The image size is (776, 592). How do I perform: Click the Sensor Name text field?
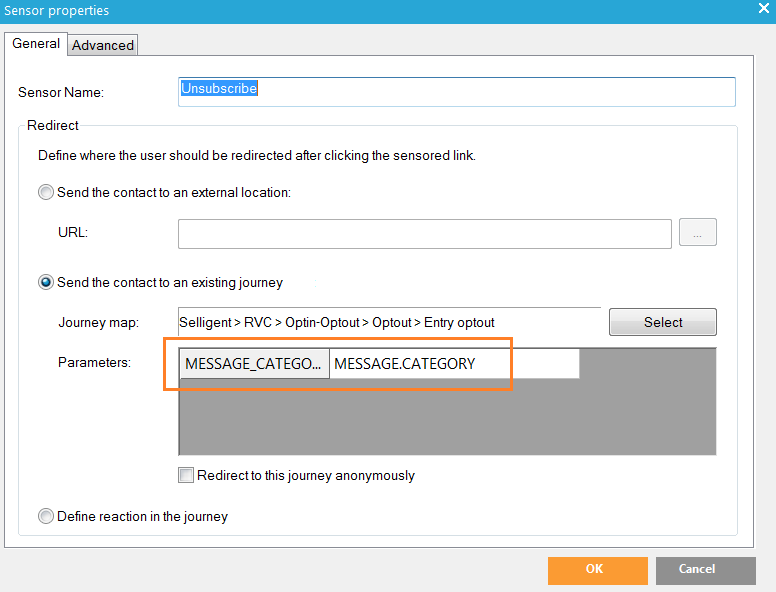[456, 91]
